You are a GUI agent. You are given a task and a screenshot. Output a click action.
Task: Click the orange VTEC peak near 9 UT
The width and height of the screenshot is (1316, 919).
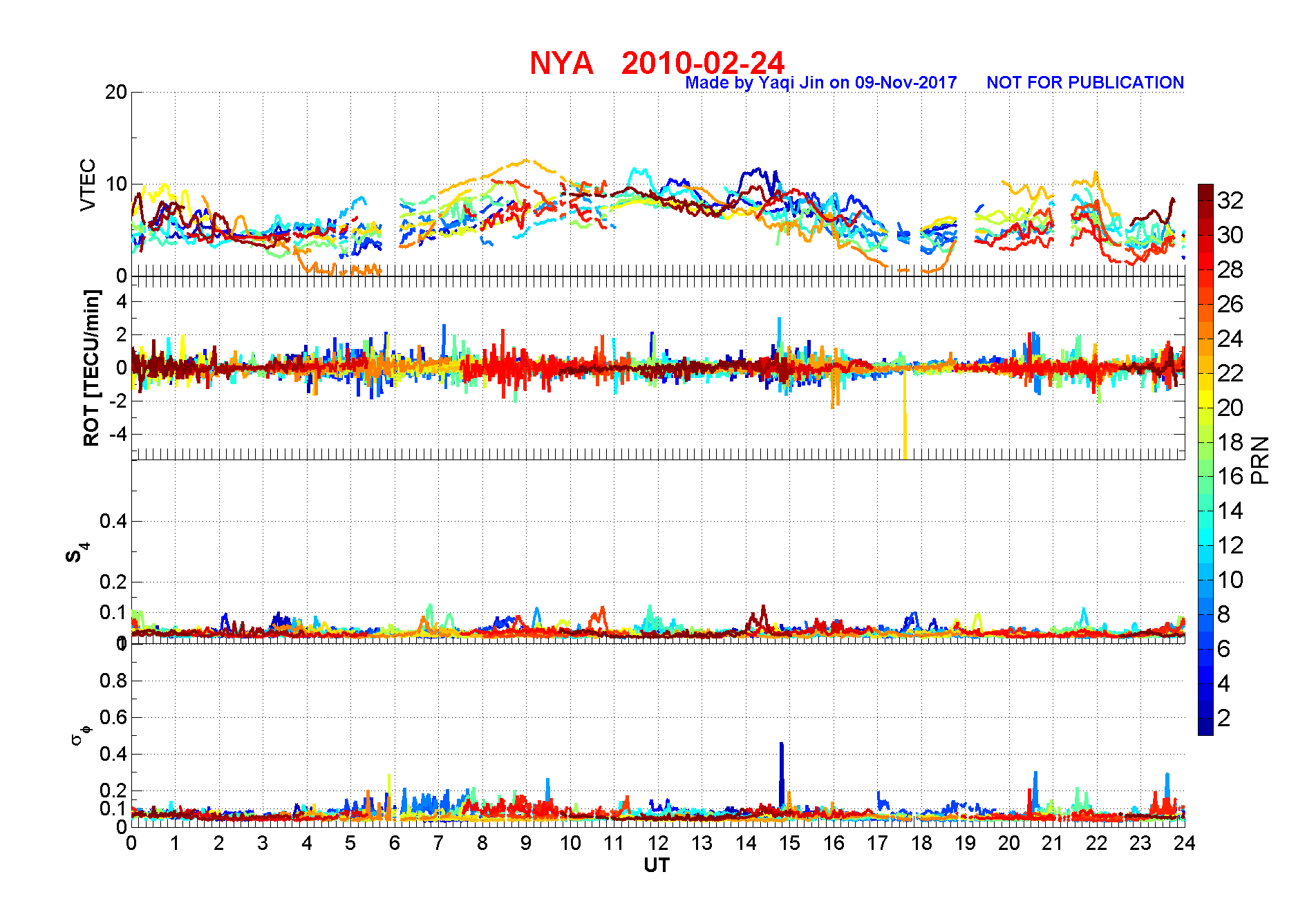[x=527, y=160]
